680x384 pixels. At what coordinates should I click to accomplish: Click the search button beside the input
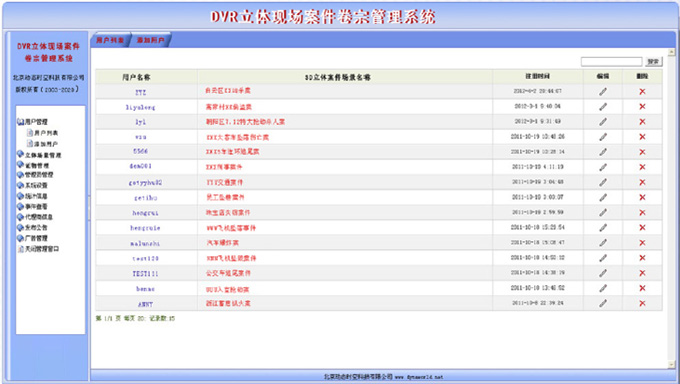click(653, 62)
